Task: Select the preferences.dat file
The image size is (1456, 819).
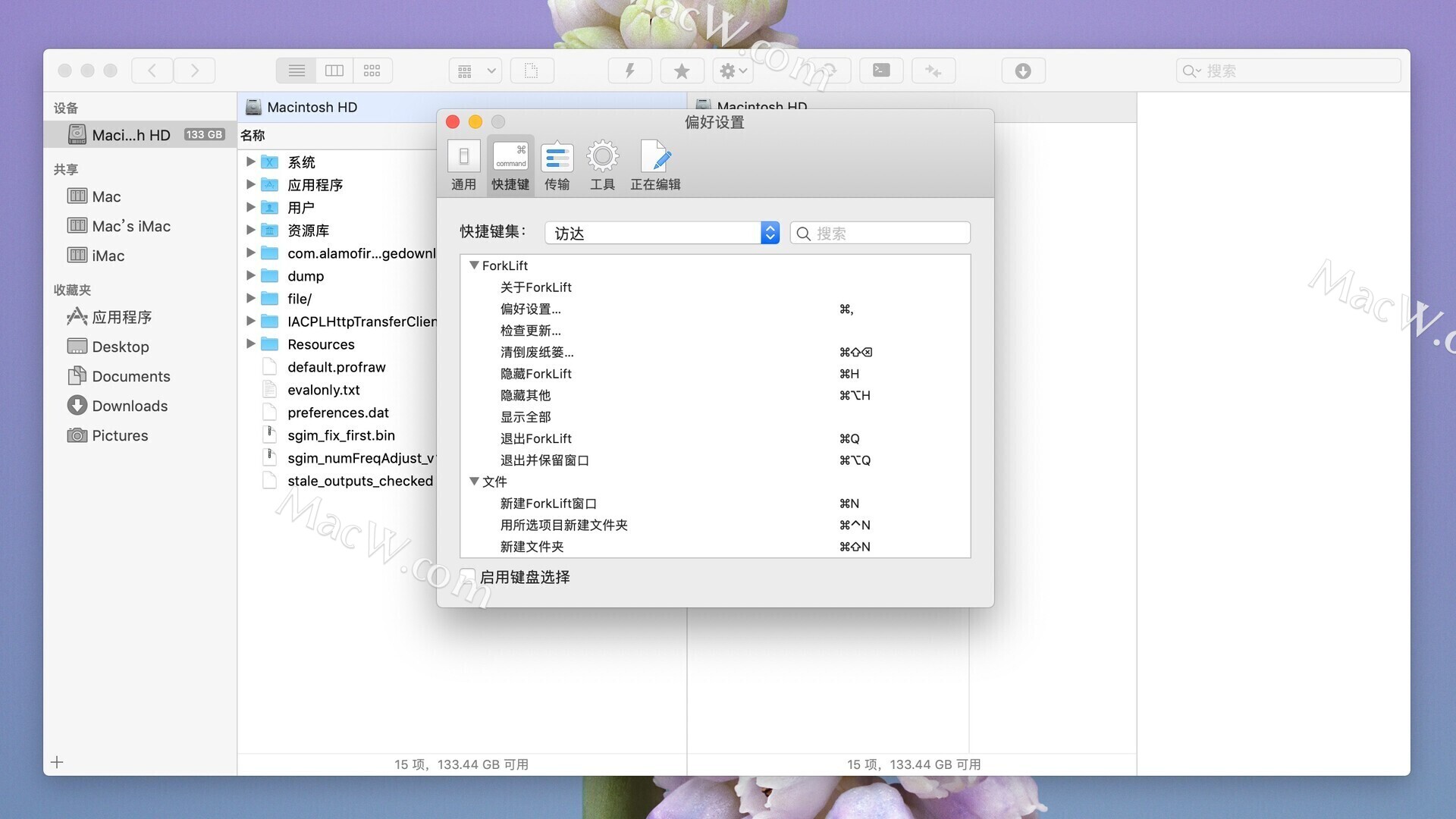Action: click(x=337, y=413)
